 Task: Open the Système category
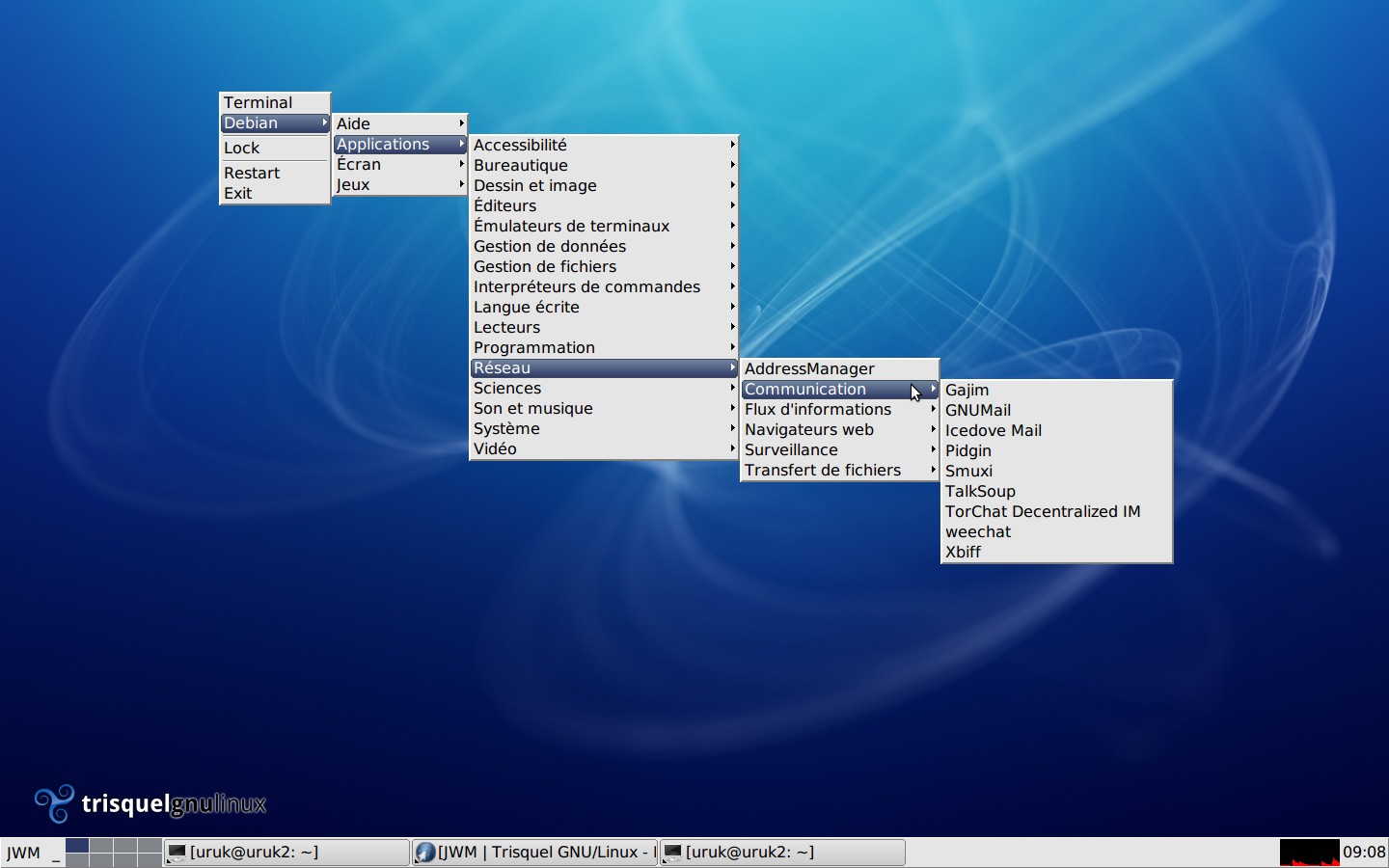tap(604, 428)
